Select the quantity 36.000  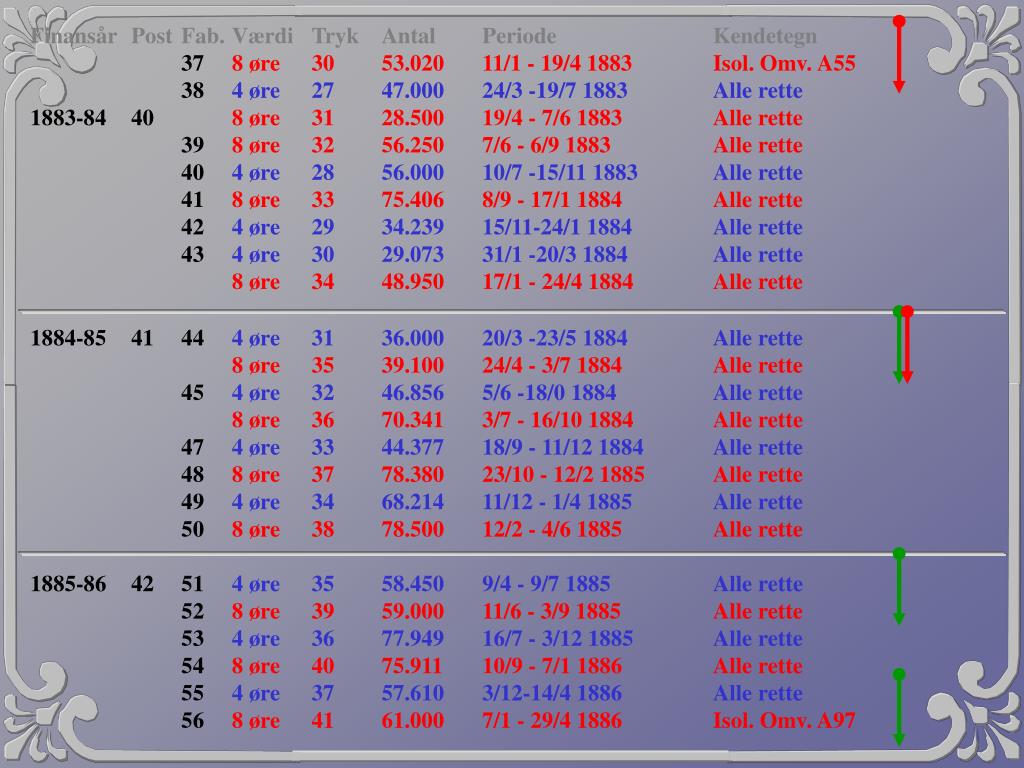(413, 338)
